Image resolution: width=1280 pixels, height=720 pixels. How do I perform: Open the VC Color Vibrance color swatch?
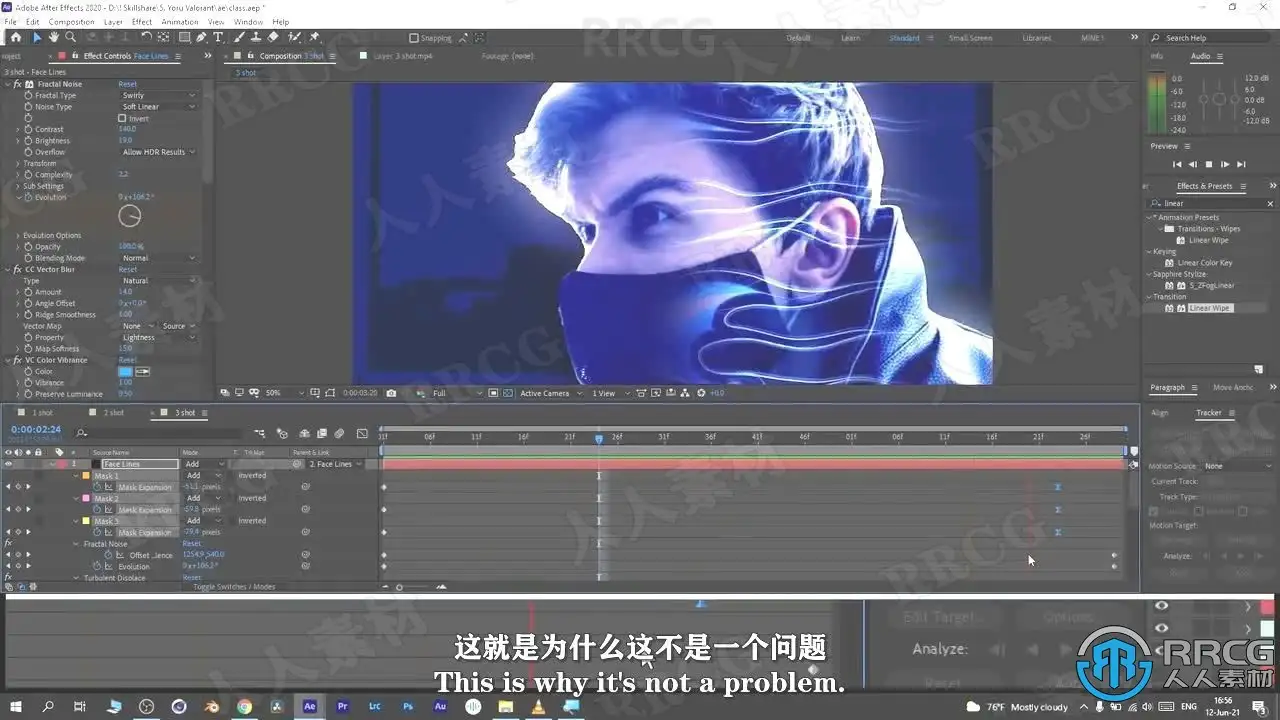tap(125, 372)
